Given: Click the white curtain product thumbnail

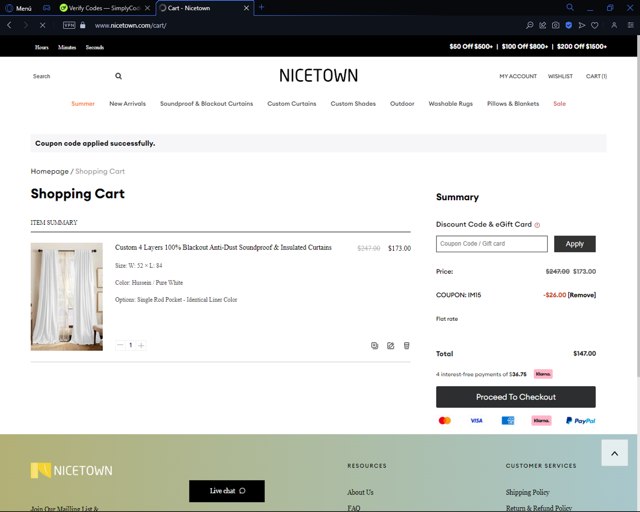Looking at the screenshot, I should point(67,297).
